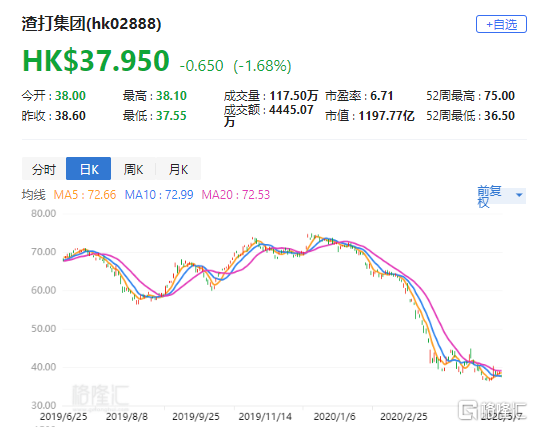The height and width of the screenshot is (427, 533).
Task: Click the 成交额 value 4445.07
Action: [x=291, y=110]
